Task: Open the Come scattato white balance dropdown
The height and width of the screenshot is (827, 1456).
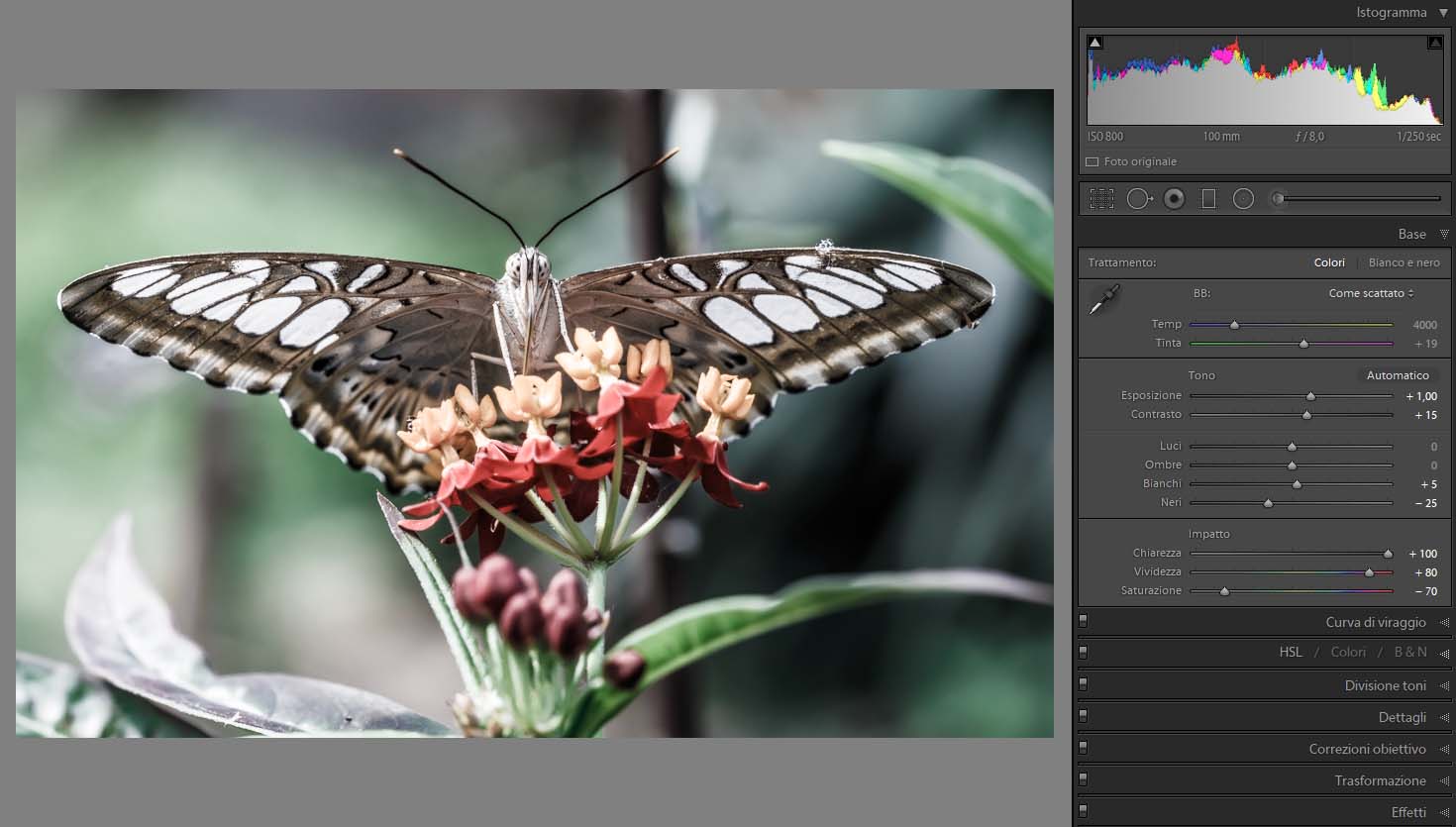Action: pos(1371,293)
